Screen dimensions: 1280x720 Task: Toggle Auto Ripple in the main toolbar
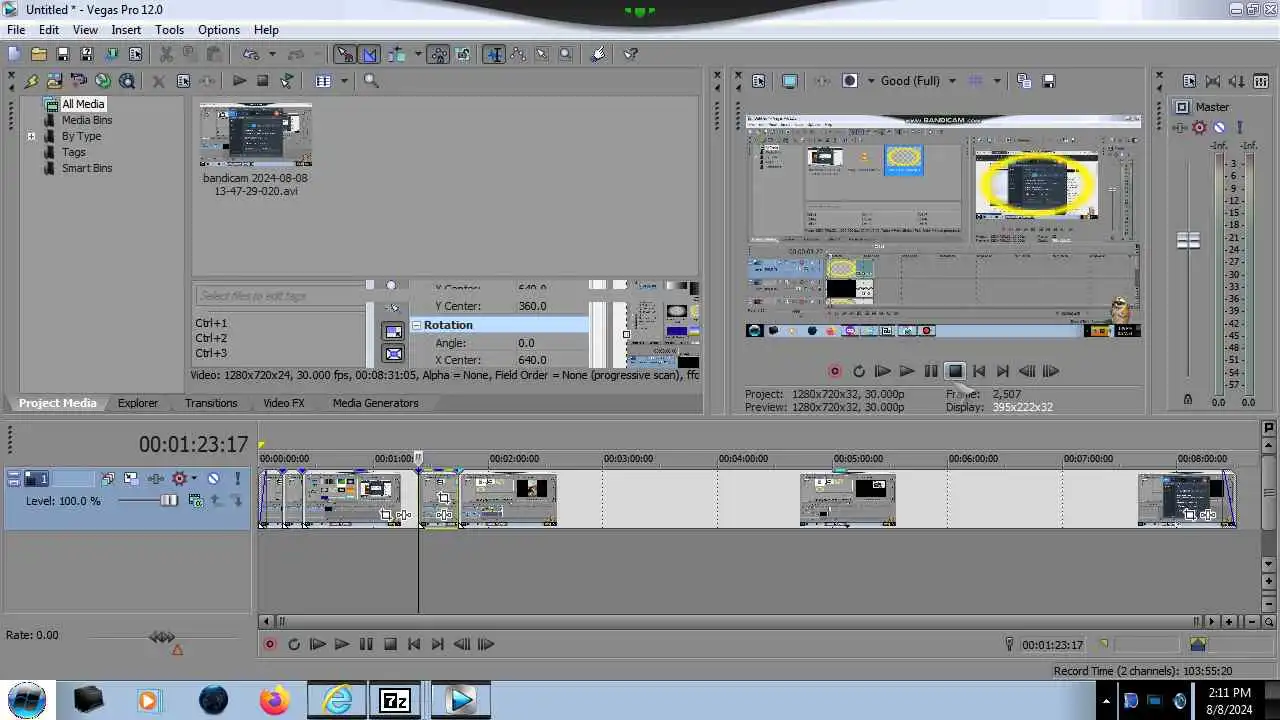[x=395, y=54]
